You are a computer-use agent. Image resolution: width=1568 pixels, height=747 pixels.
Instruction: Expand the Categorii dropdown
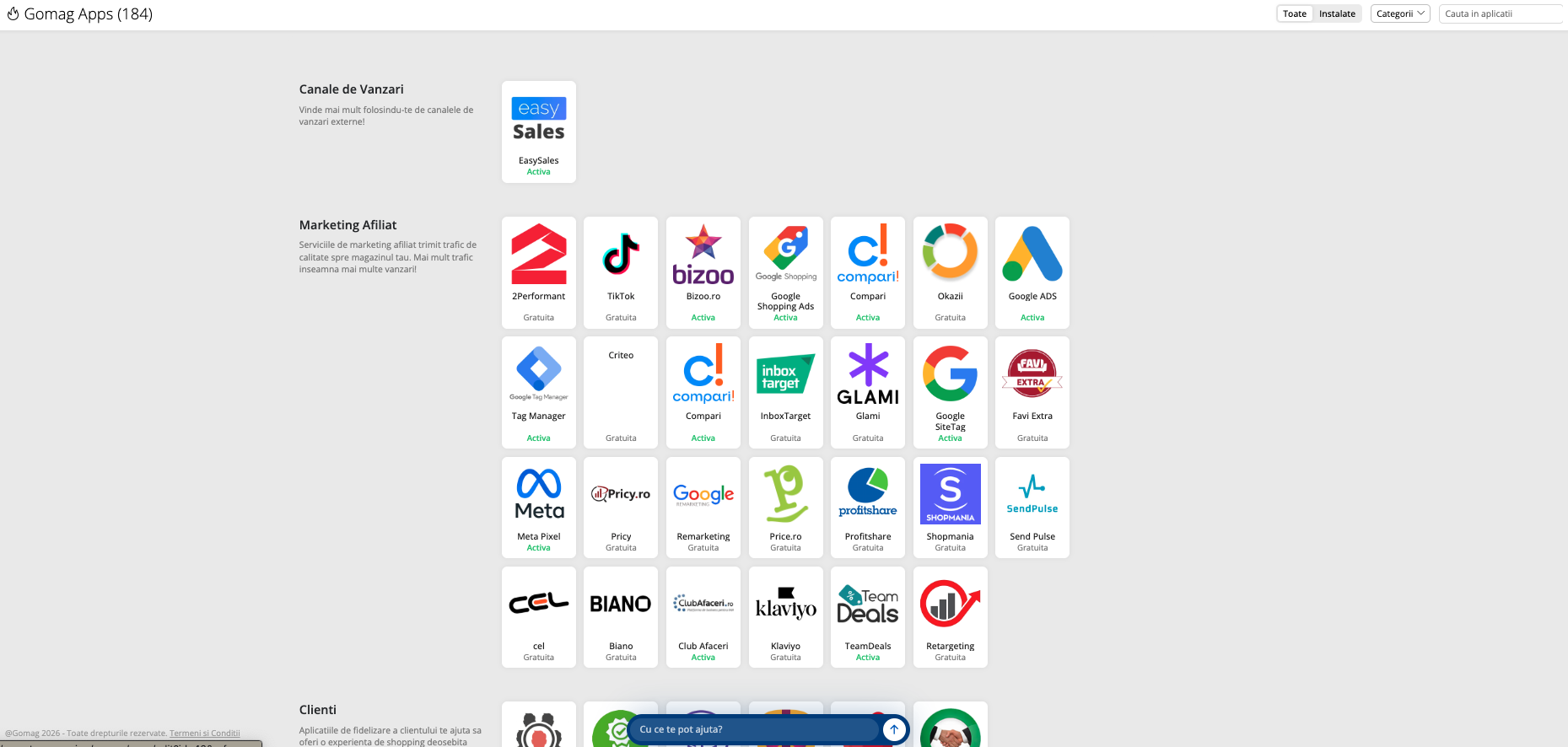[1400, 13]
